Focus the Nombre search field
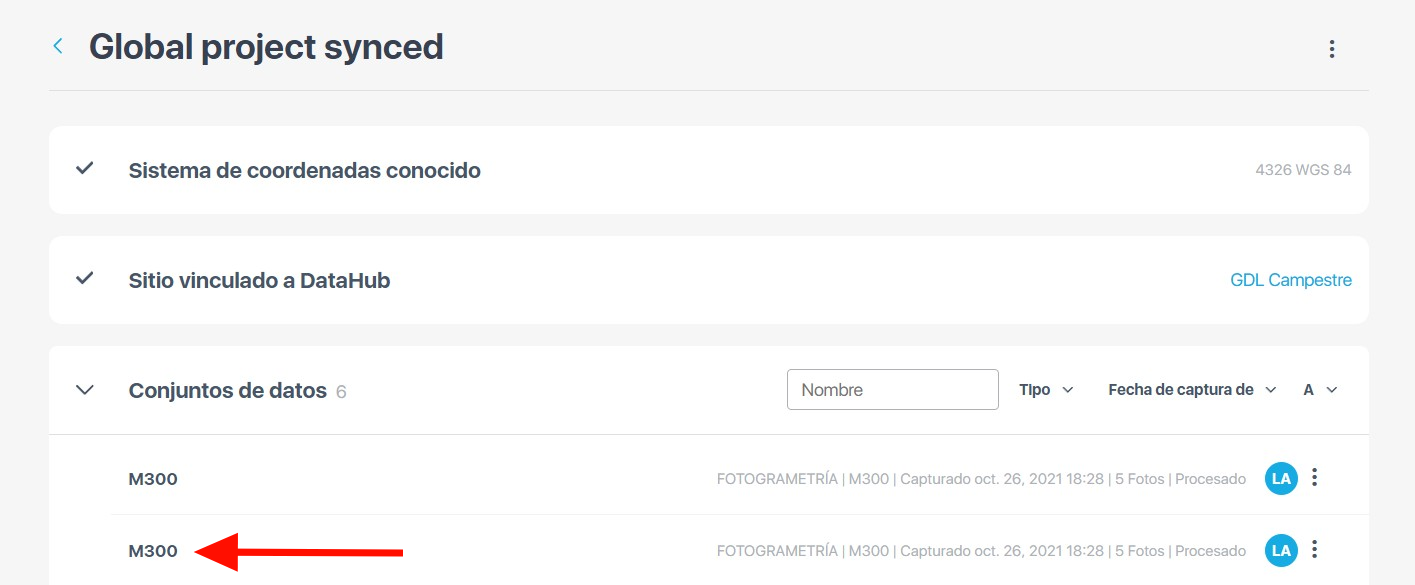Viewport: 1415px width, 585px height. tap(892, 390)
